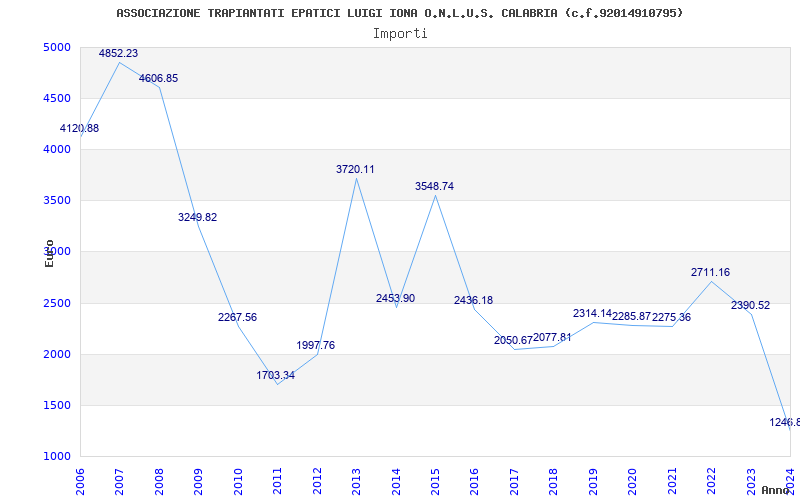Click the x-axis year 2016
Viewport: 800px width, 500px height.
coord(474,482)
